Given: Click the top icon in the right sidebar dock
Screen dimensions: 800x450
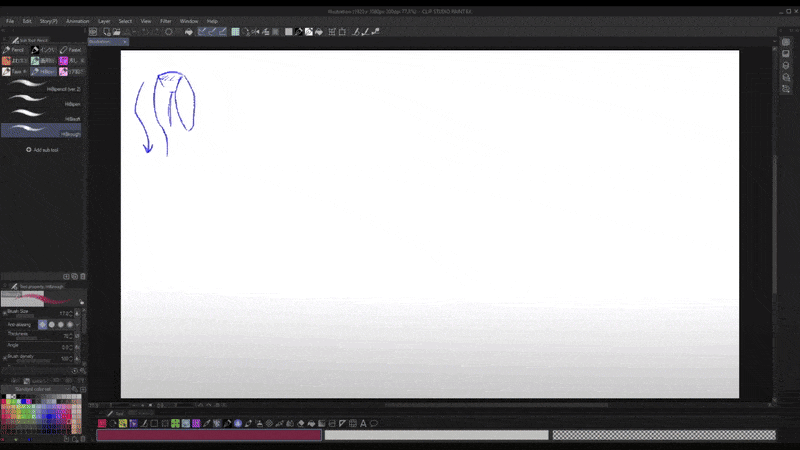Looking at the screenshot, I should [786, 42].
